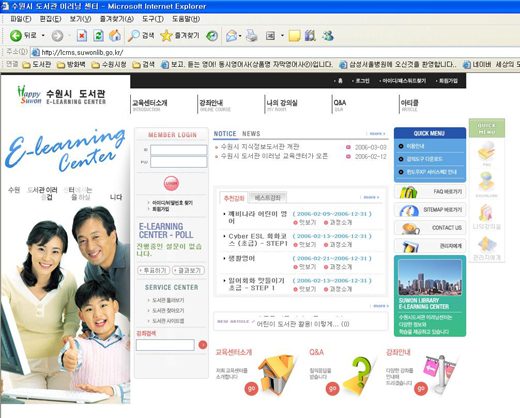
Task: Click the 로그인 link in the black top bar
Action: [362, 81]
